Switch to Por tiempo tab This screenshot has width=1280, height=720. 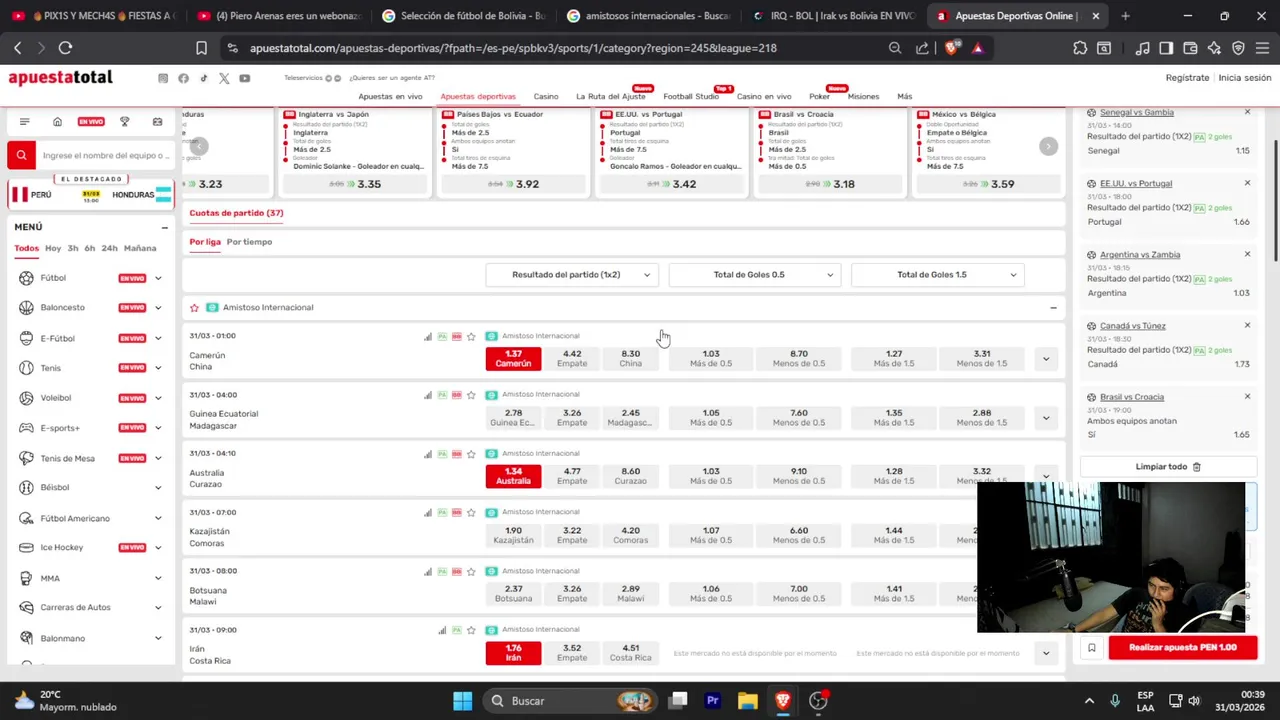(249, 242)
